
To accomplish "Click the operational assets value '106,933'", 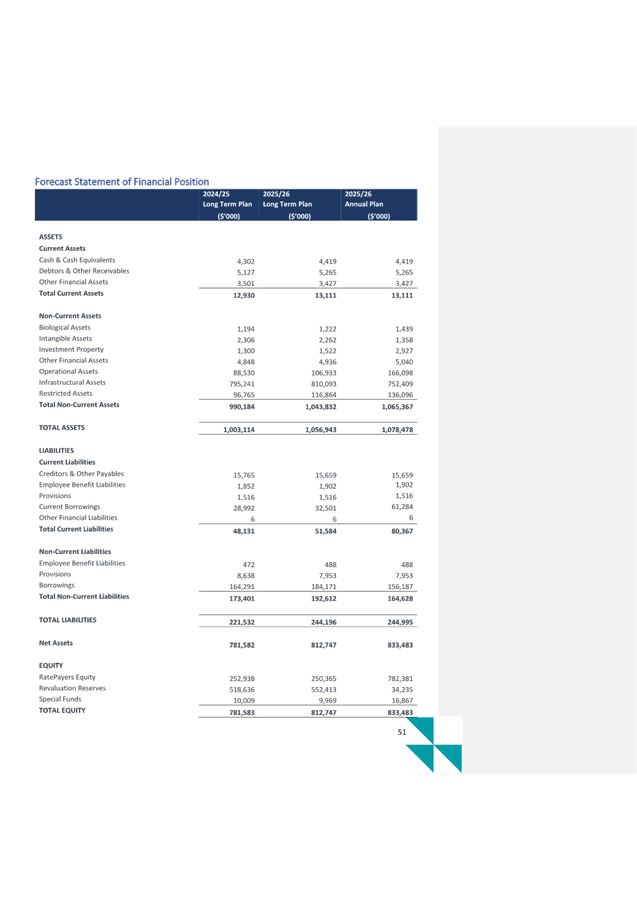I will click(x=324, y=373).
